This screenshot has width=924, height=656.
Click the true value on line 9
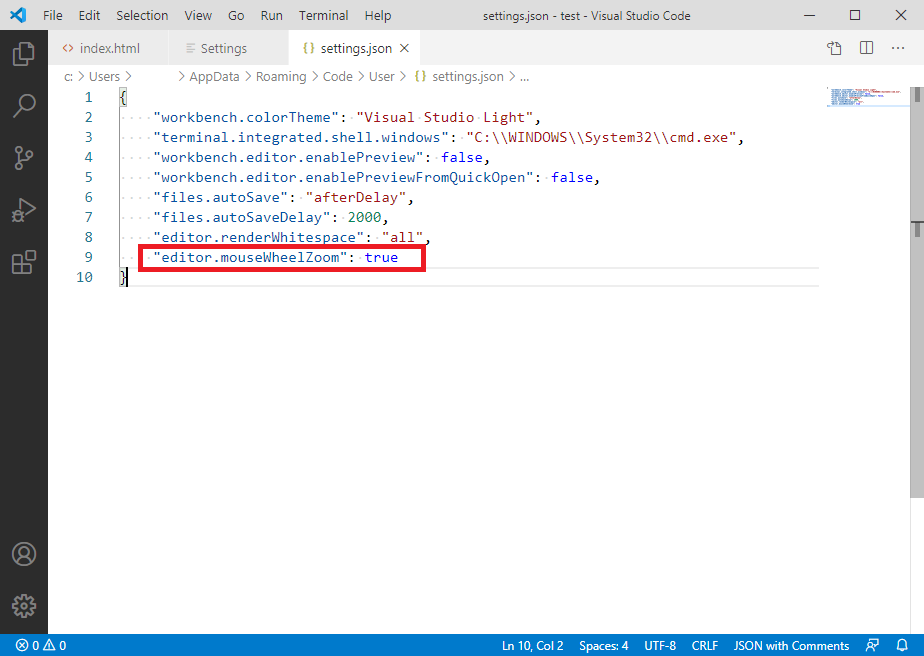(381, 258)
